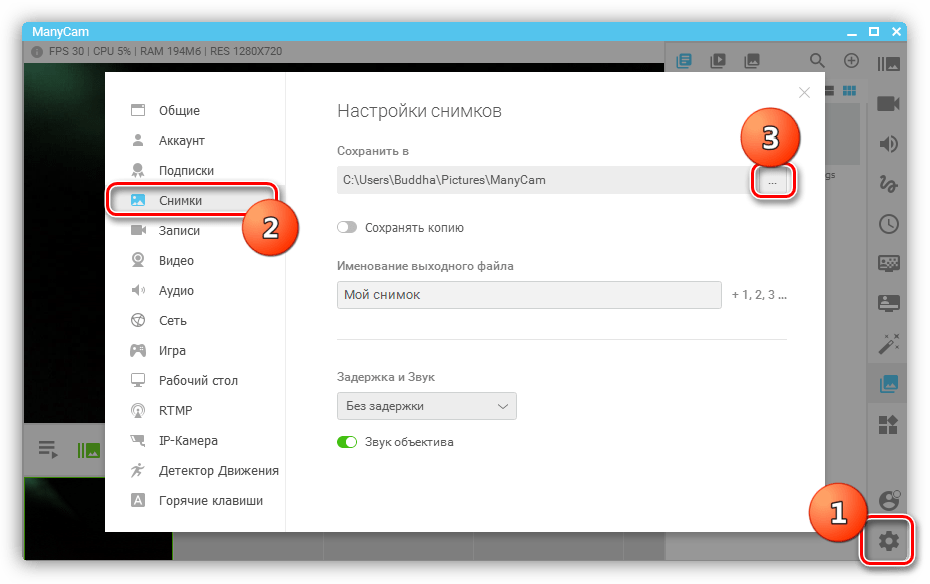The height and width of the screenshot is (584, 930).
Task: Click the search magnifier icon
Action: click(x=818, y=61)
